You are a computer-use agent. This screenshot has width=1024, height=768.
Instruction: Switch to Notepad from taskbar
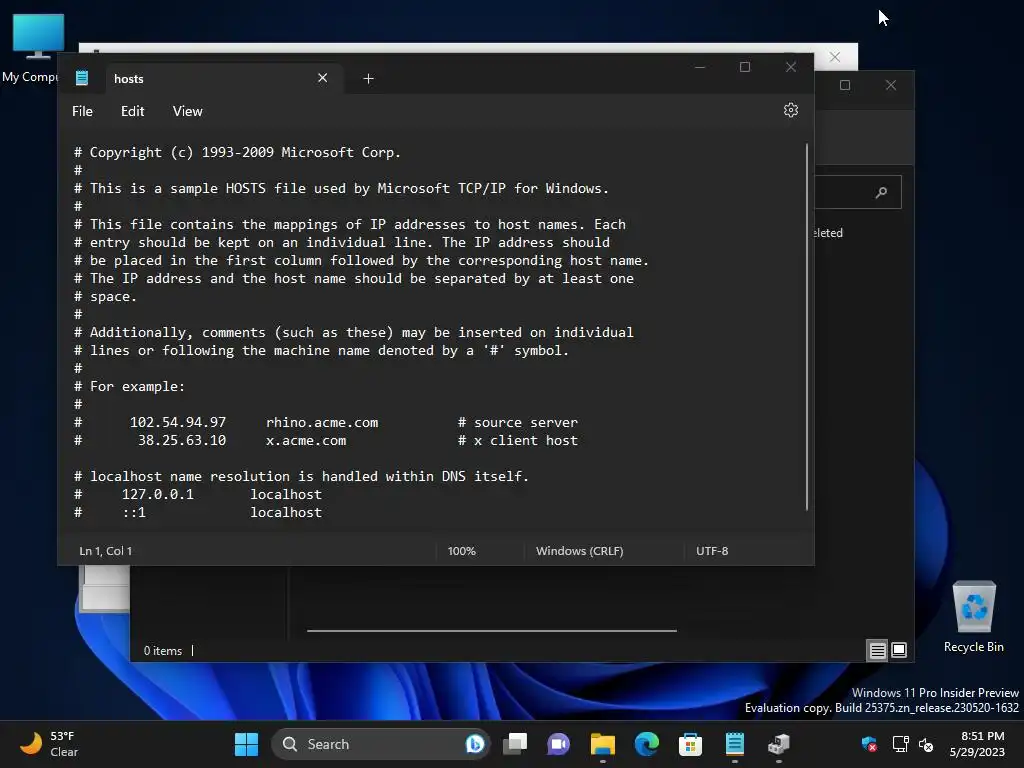point(735,744)
